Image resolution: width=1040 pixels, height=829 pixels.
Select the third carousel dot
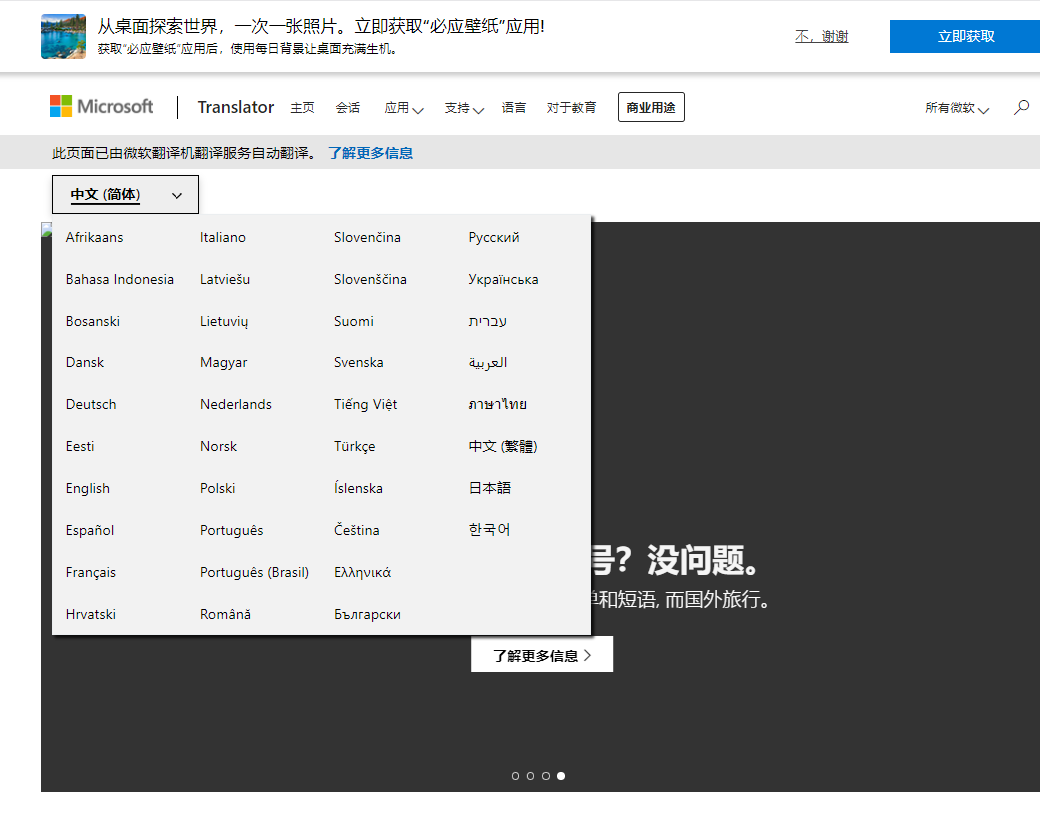(x=546, y=776)
